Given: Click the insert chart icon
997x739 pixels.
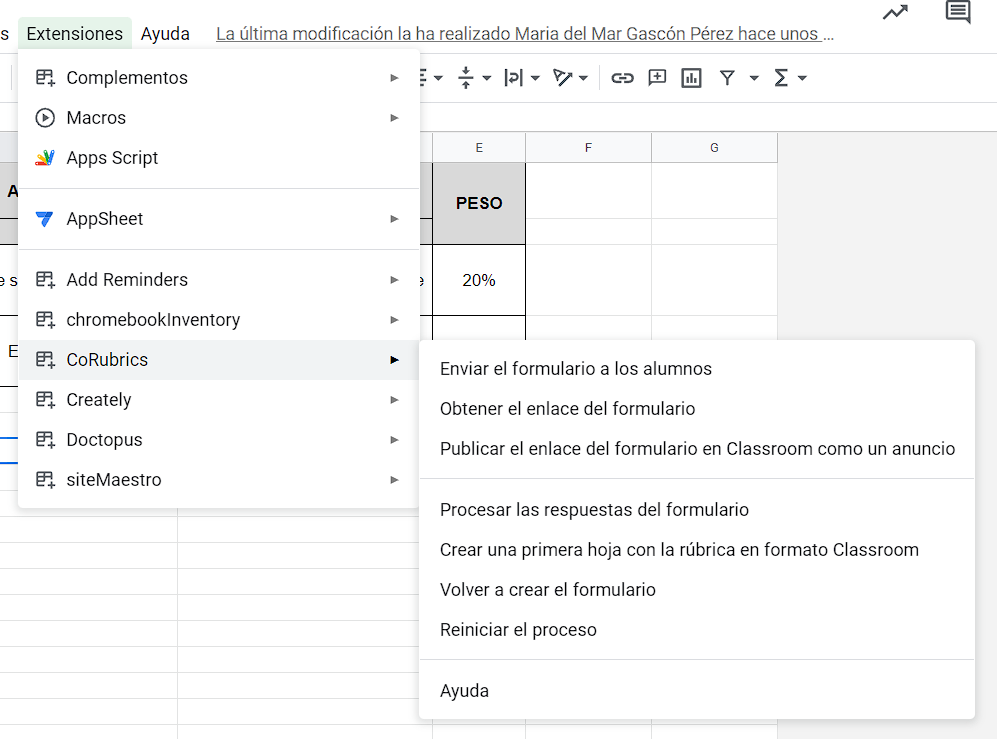Looking at the screenshot, I should point(691,78).
